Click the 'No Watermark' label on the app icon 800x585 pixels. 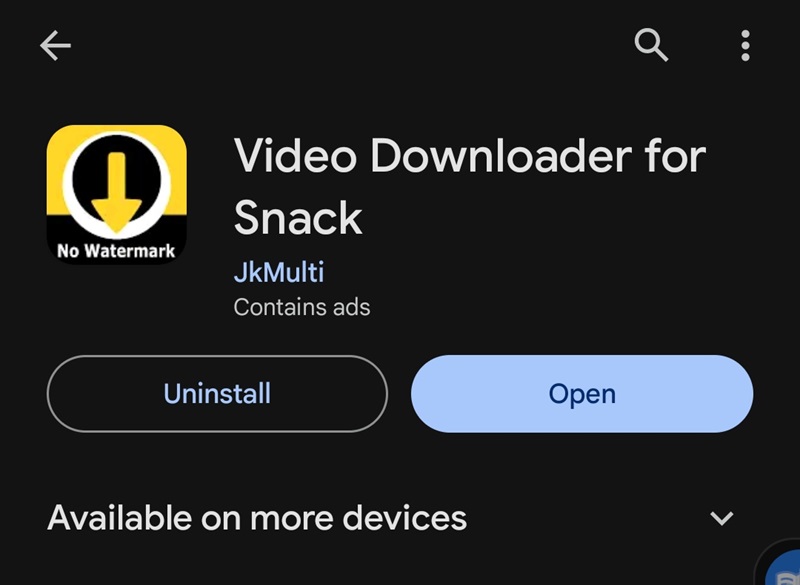(116, 251)
